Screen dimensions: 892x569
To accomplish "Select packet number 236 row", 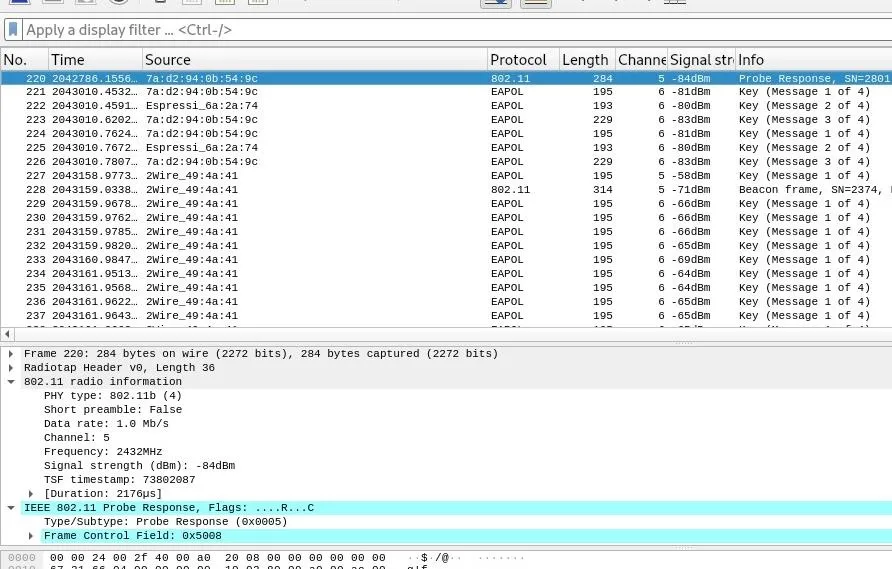I will [x=446, y=302].
